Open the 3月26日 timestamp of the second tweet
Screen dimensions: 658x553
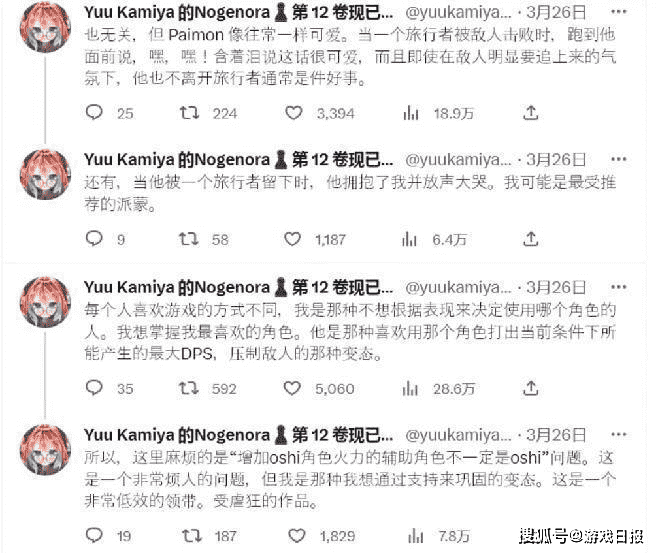[x=556, y=159]
